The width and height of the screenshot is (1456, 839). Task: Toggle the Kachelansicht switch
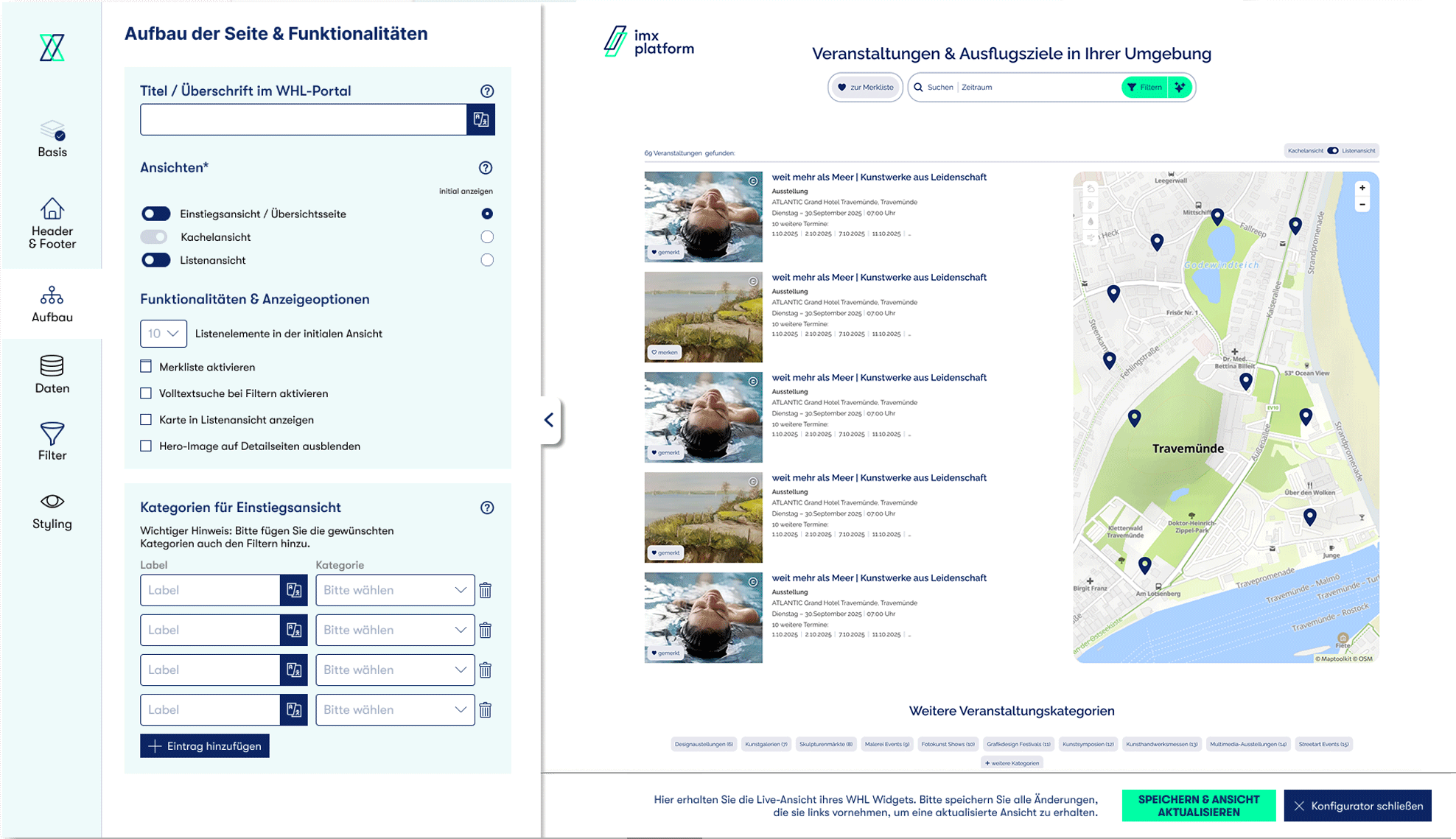coord(155,237)
